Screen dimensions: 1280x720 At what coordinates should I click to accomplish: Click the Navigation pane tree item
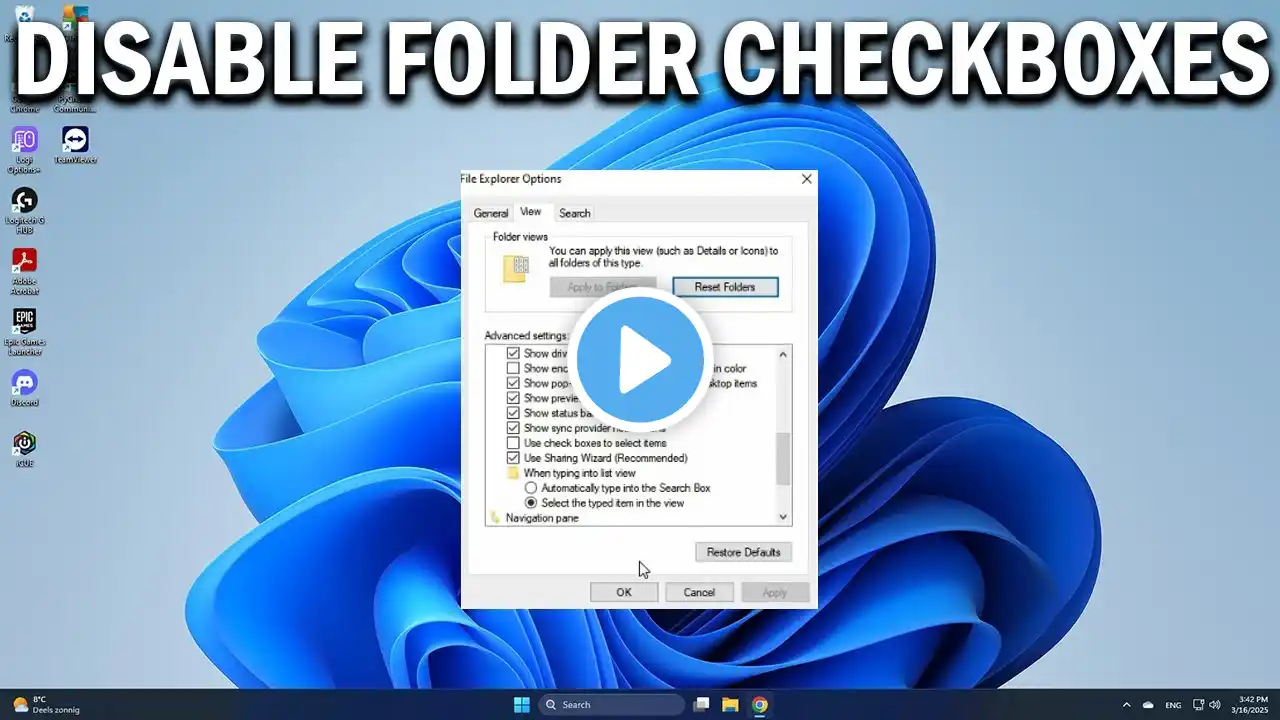pyautogui.click(x=541, y=518)
